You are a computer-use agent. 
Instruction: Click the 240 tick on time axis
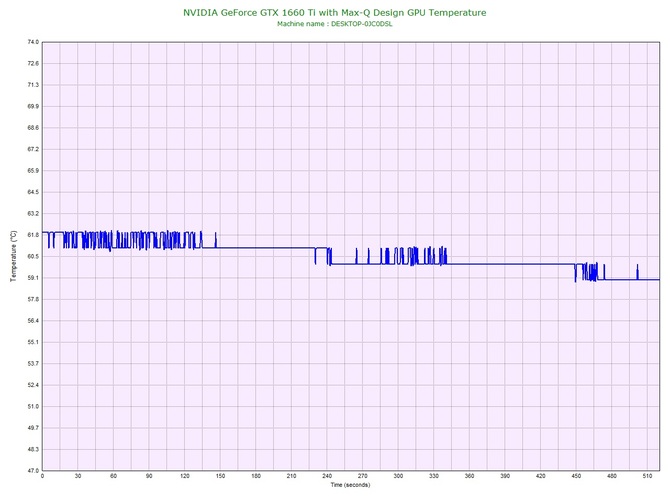[327, 476]
